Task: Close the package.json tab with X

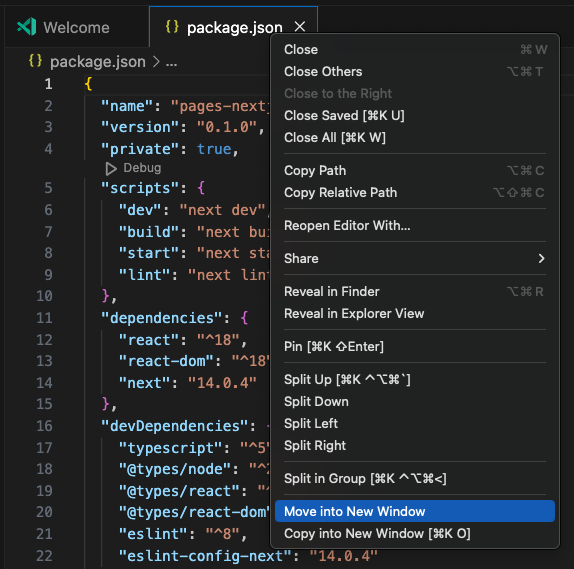Action: point(300,26)
